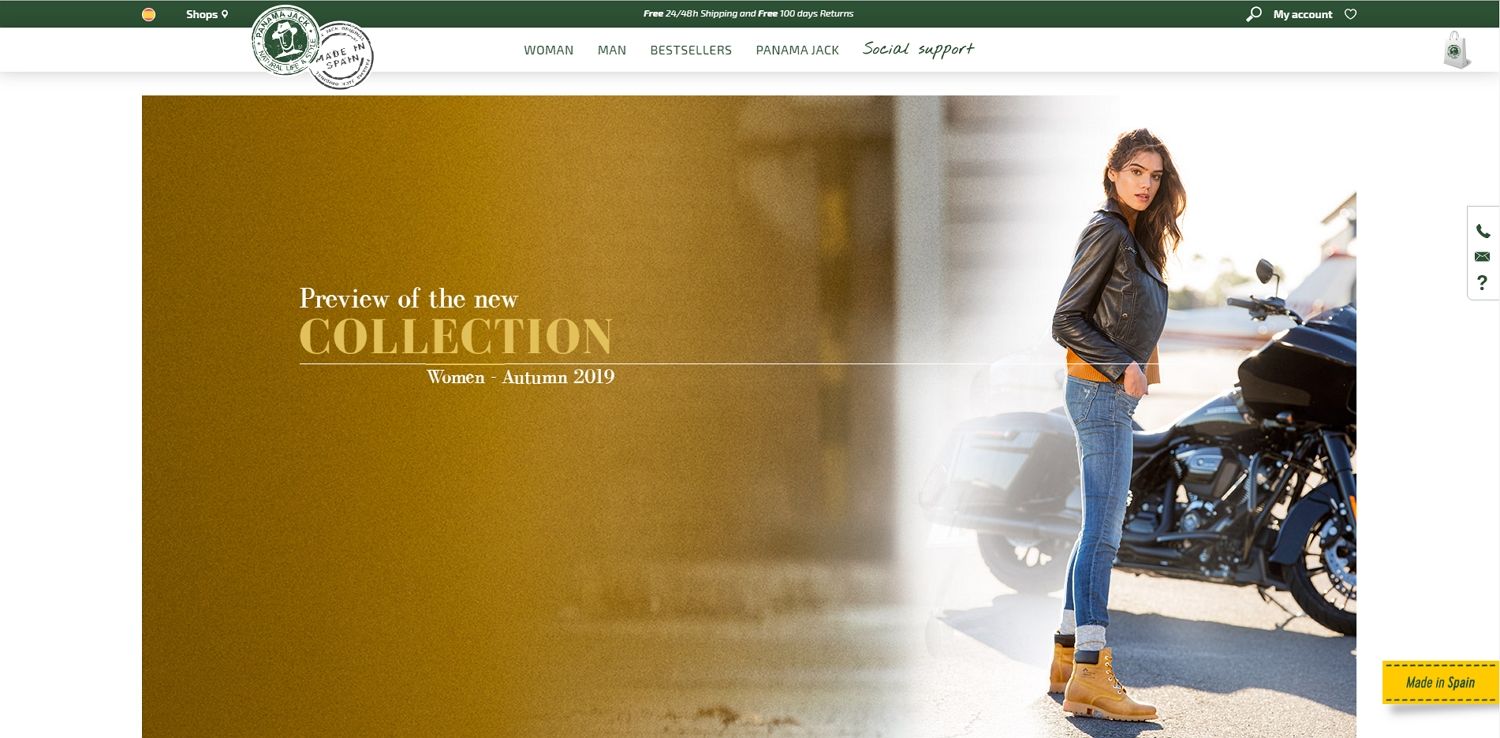The height and width of the screenshot is (738, 1500).
Task: Go to My account
Action: tap(1302, 14)
